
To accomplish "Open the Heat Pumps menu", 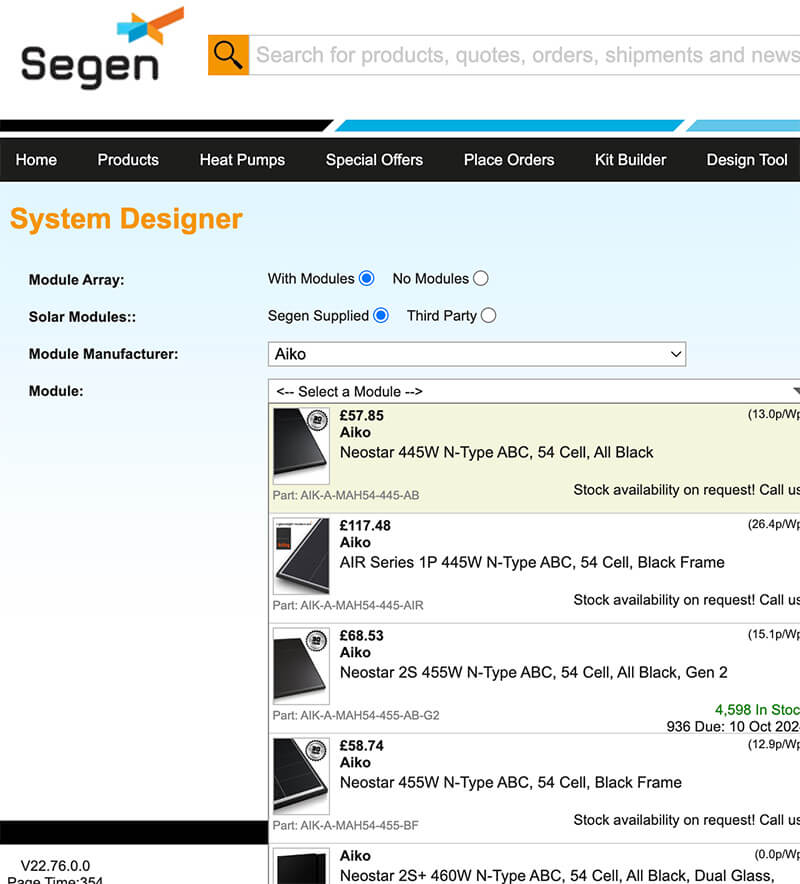I will coord(242,160).
